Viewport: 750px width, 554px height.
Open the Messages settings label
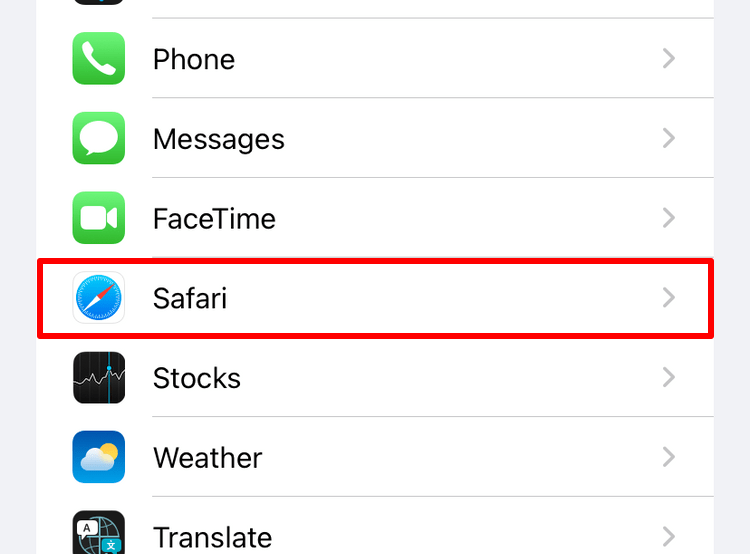tap(219, 139)
